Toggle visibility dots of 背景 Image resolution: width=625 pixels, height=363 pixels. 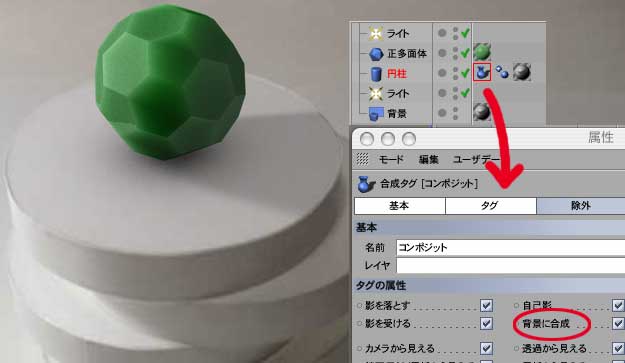[455, 113]
